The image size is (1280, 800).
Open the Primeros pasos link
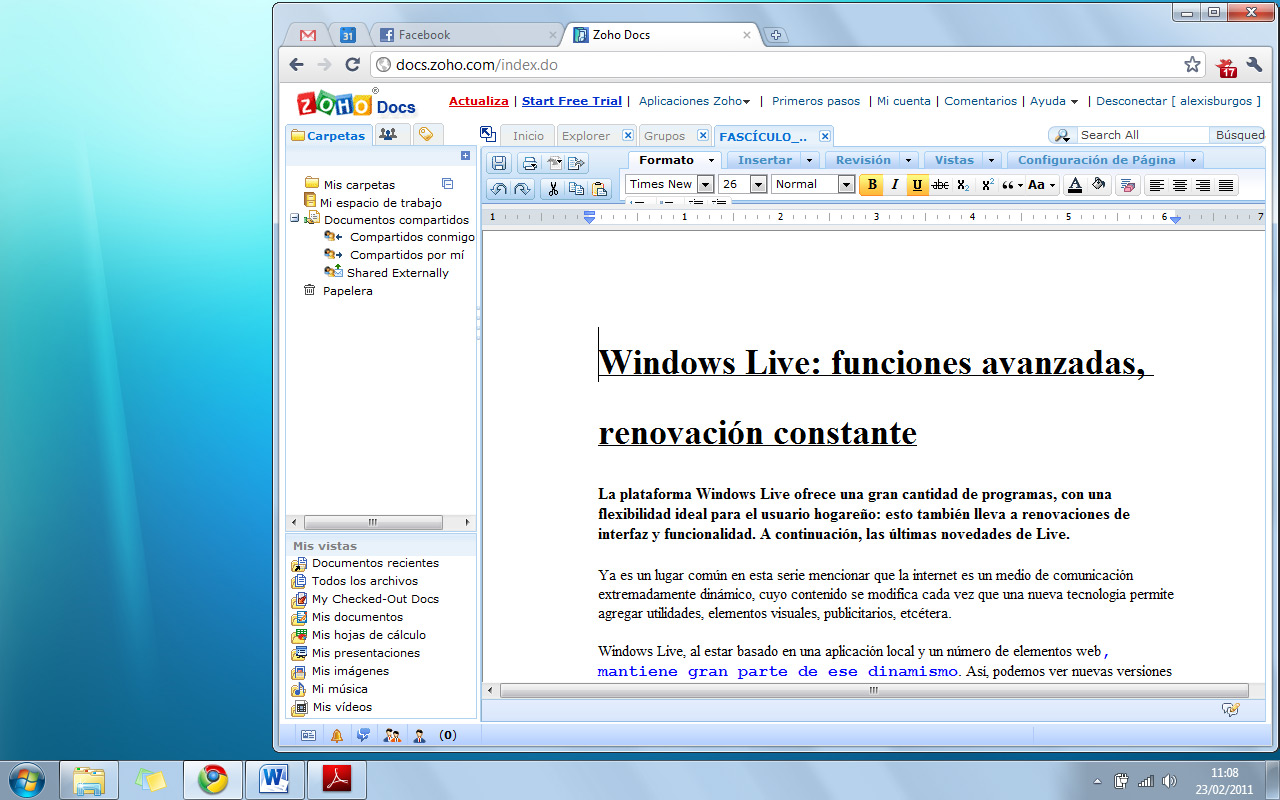(816, 101)
